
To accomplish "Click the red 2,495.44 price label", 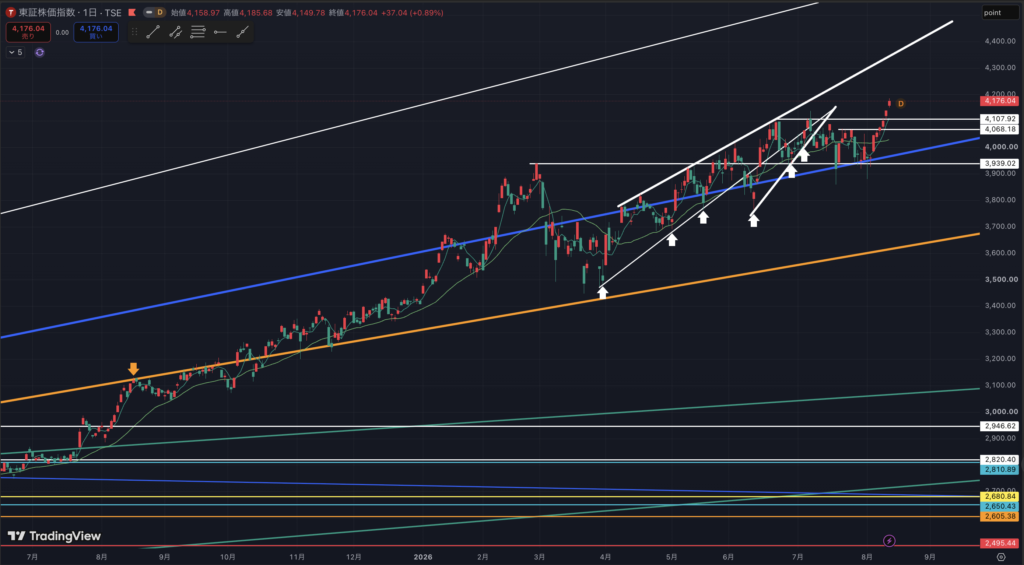I will [x=999, y=543].
